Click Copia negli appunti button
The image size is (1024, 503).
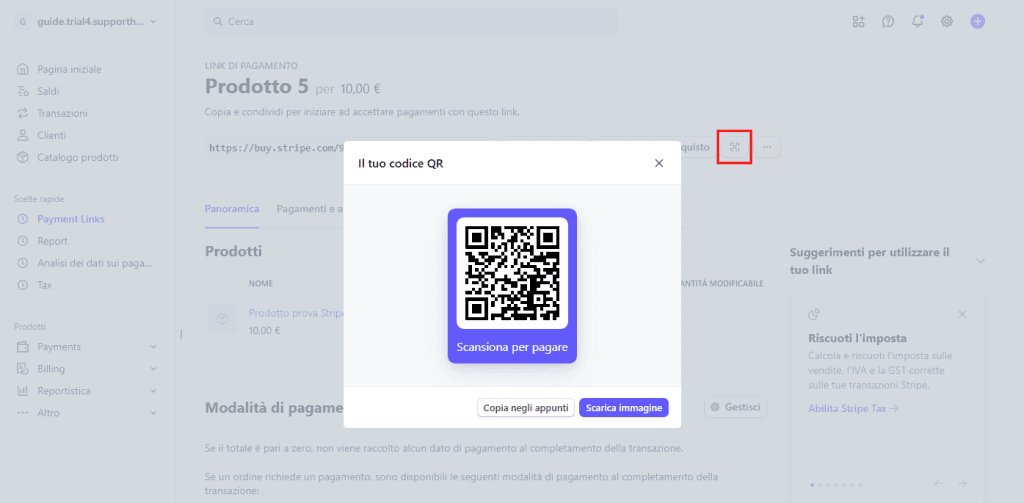coord(526,408)
